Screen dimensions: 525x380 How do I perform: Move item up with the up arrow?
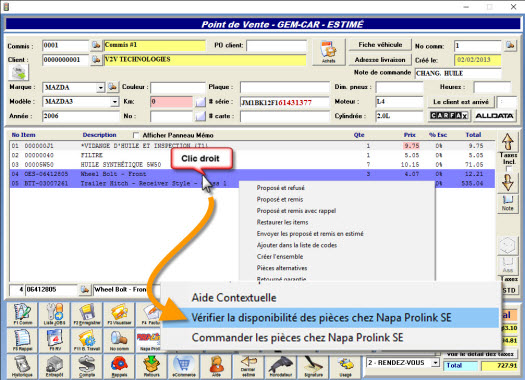click(x=508, y=142)
